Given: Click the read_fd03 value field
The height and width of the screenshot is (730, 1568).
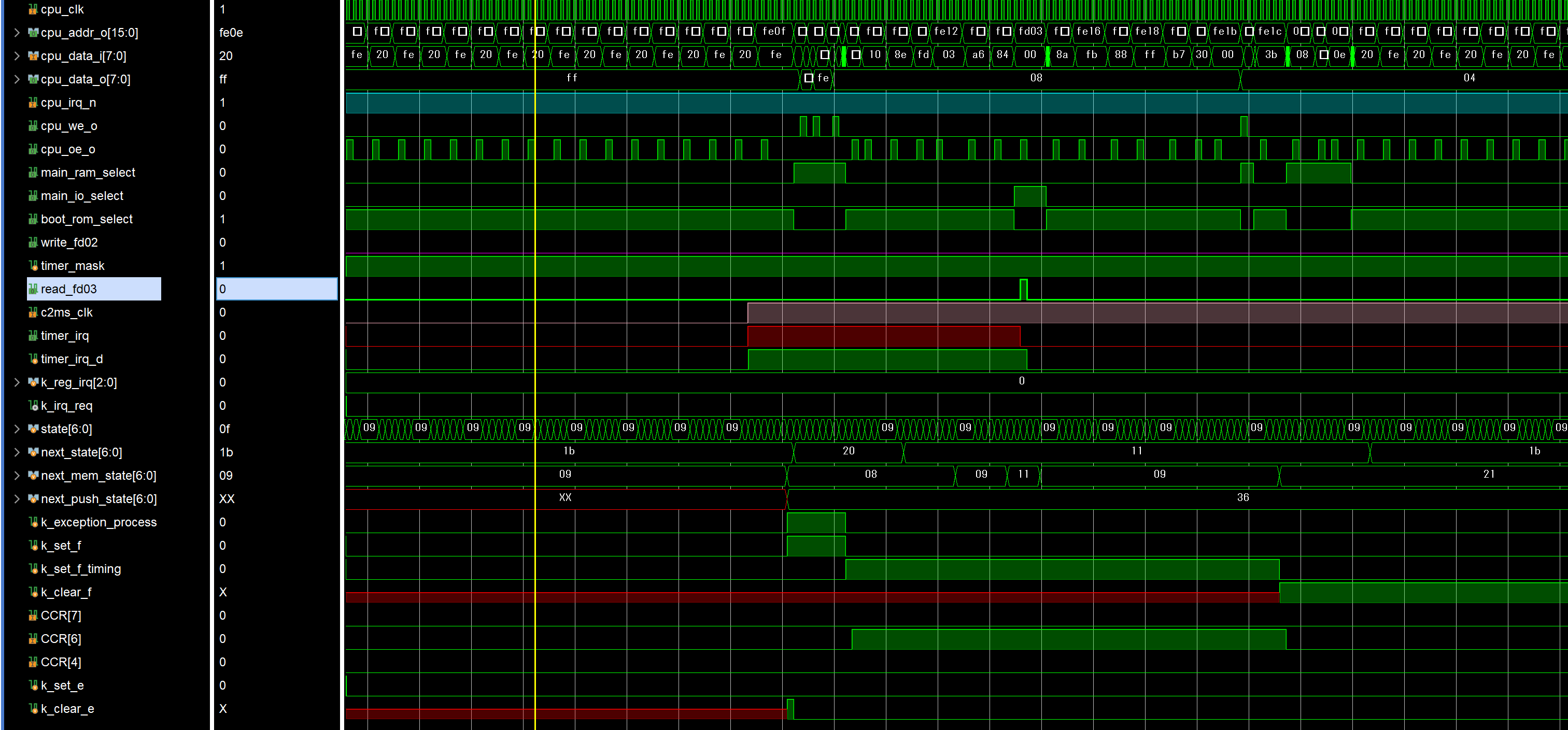Looking at the screenshot, I should pyautogui.click(x=276, y=289).
